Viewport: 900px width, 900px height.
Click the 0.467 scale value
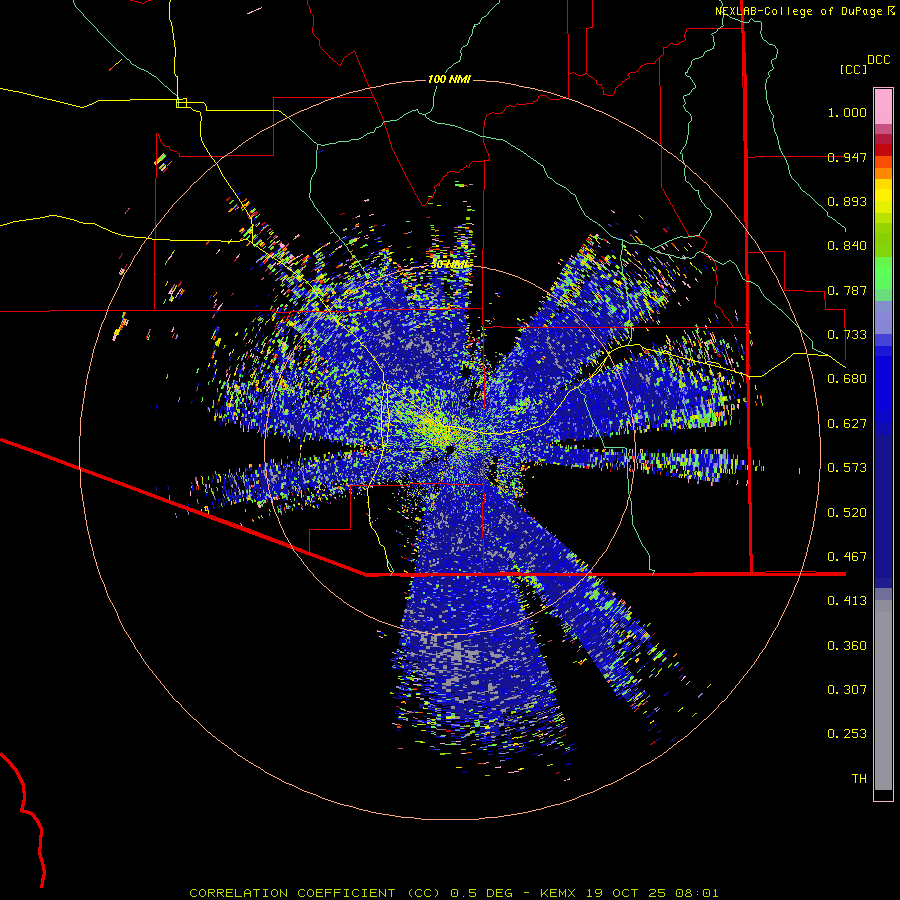(x=847, y=557)
